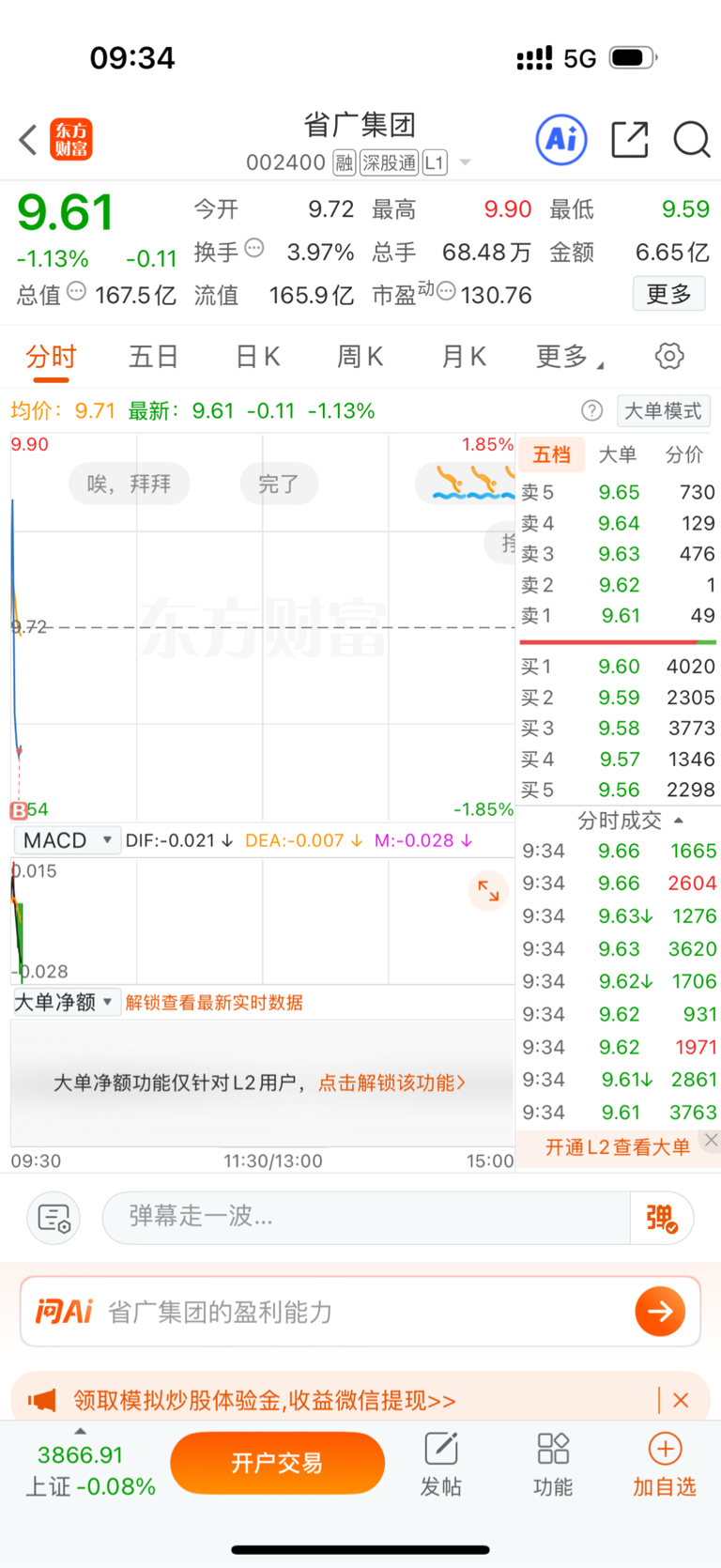Switch to 分时 chart tab
Image resolution: width=721 pixels, height=1568 pixels.
coord(51,357)
